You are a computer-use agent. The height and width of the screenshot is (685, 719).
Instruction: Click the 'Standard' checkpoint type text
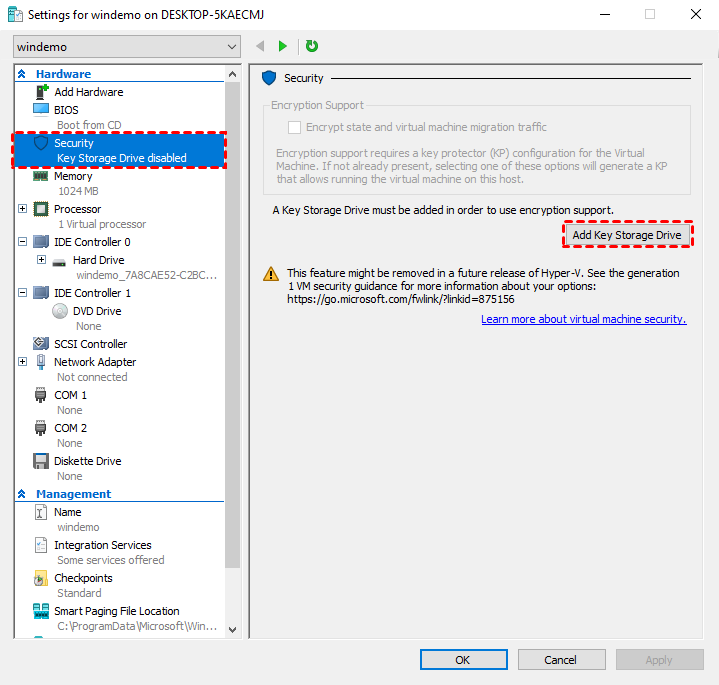[79, 593]
